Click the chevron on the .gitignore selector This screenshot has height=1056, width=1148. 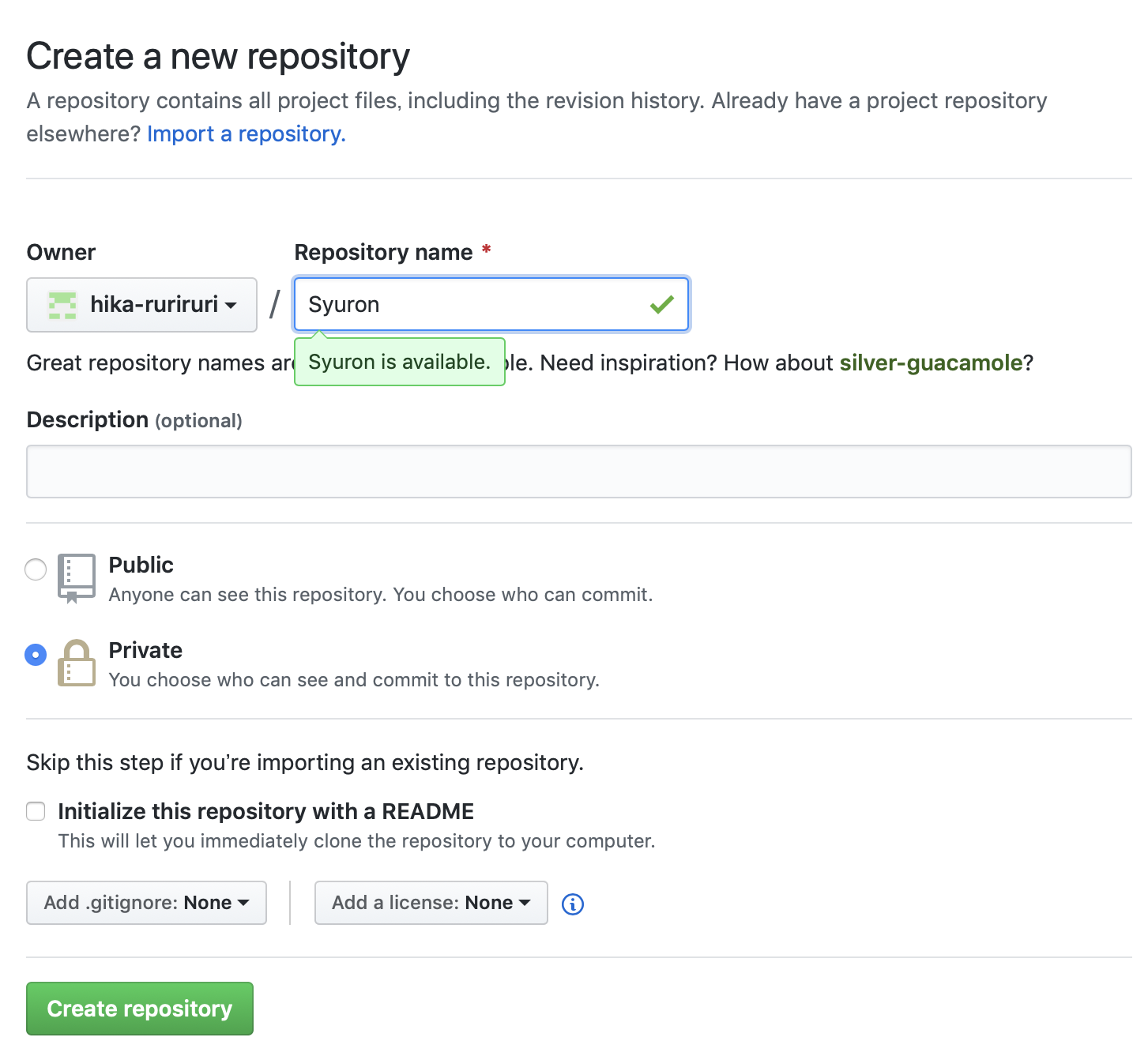tap(244, 903)
